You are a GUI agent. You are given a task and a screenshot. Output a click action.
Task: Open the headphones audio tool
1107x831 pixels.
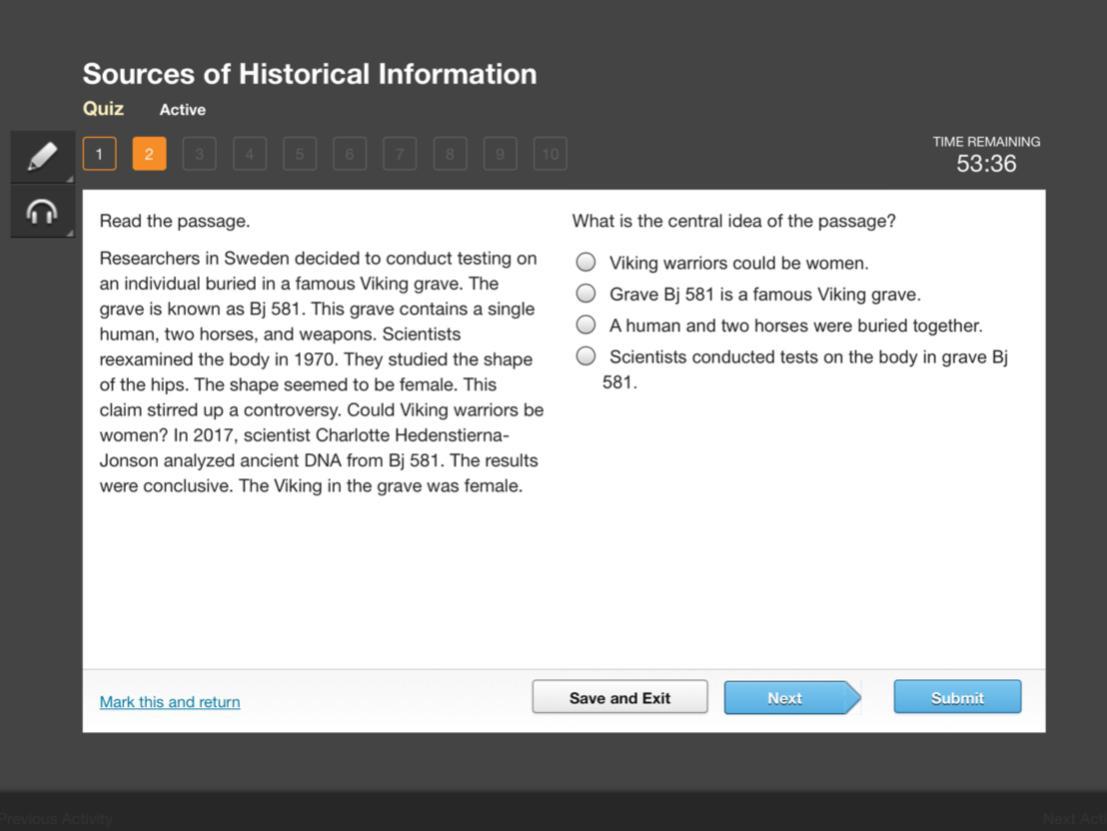42,212
